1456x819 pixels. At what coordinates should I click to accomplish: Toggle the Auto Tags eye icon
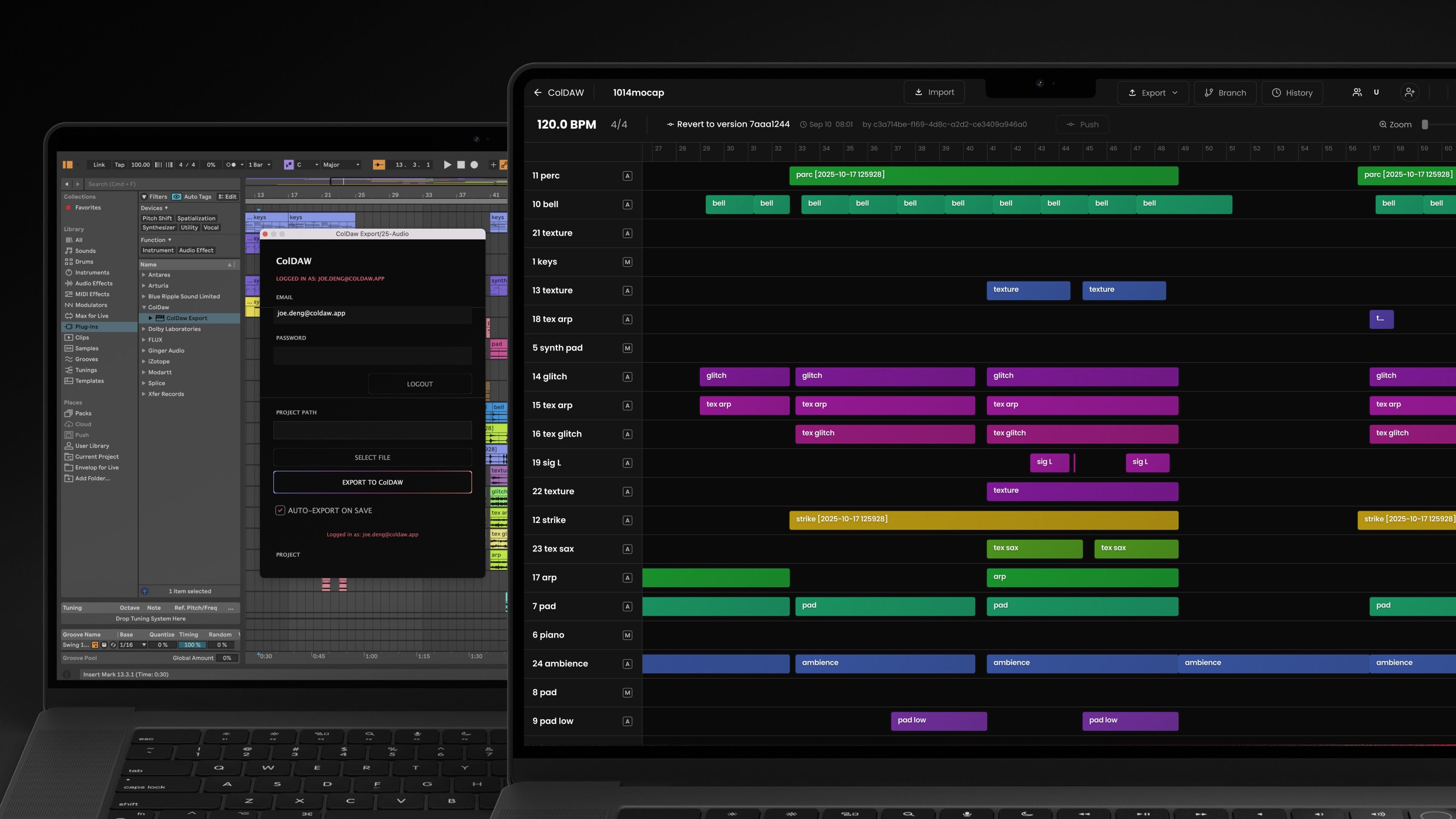pos(176,197)
